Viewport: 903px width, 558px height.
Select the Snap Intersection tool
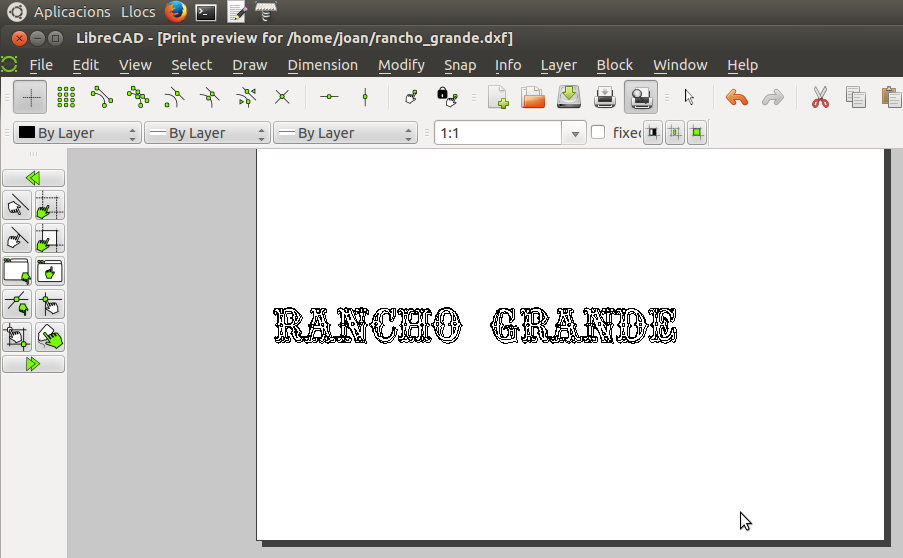click(282, 97)
